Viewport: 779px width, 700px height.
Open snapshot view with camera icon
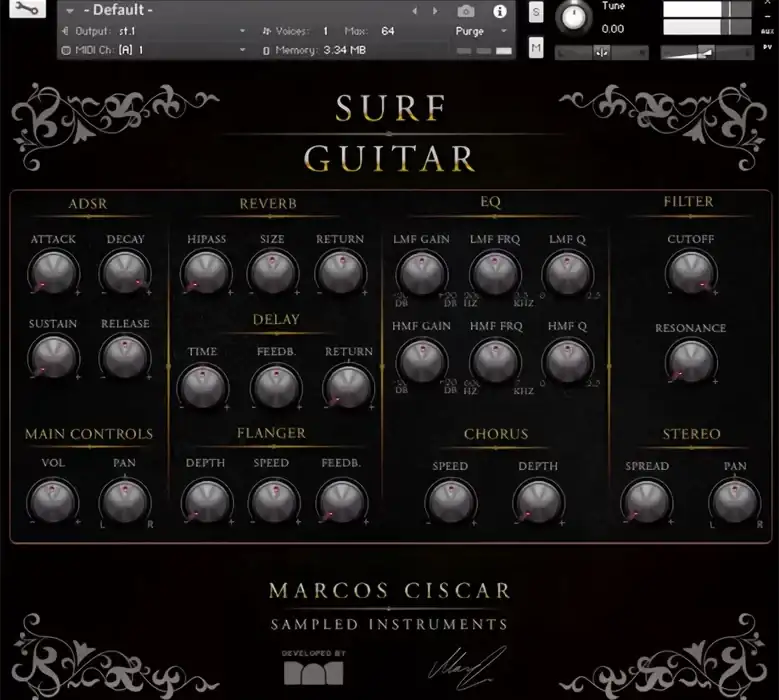[x=466, y=11]
